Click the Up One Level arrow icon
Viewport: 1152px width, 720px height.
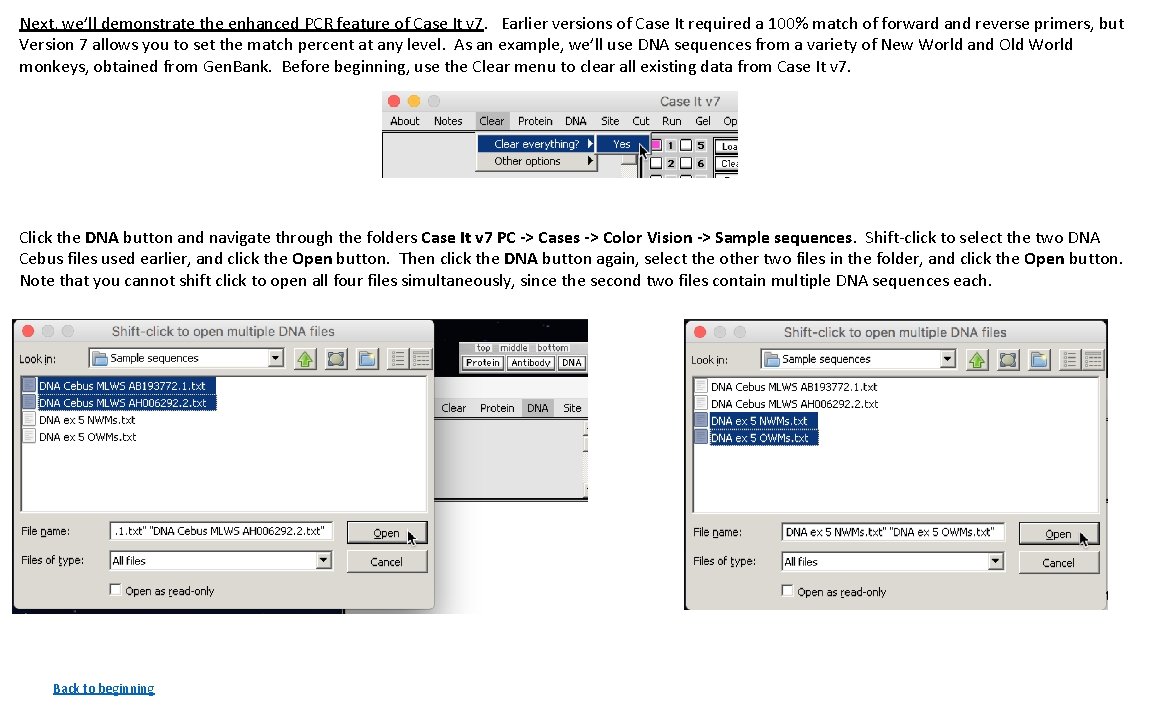(305, 358)
